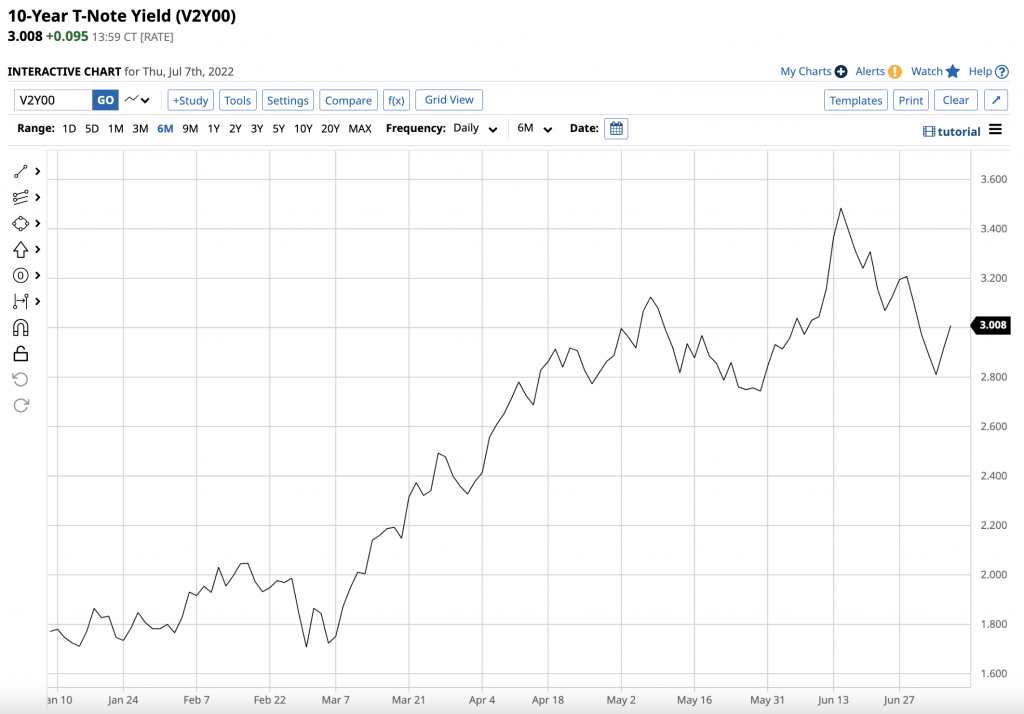The image size is (1024, 714).
Task: Select the 2Y range
Action: tap(235, 129)
